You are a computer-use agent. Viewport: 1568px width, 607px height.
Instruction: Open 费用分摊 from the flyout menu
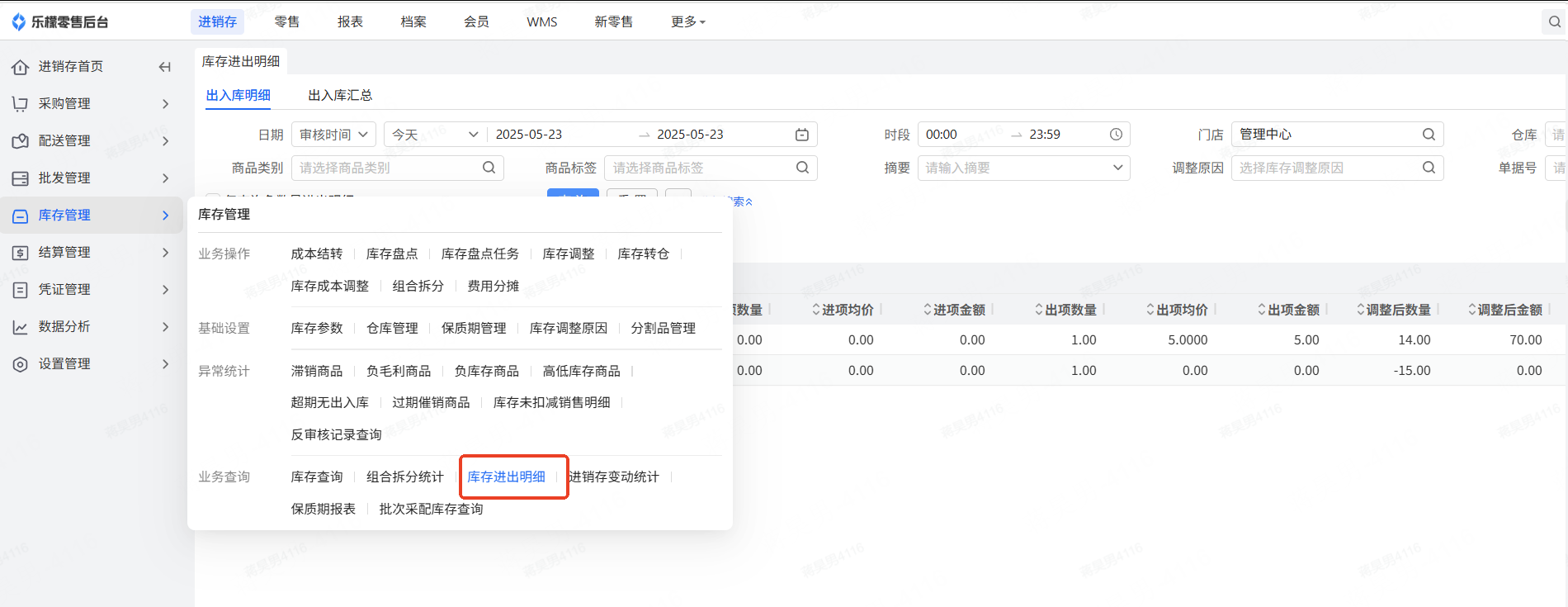tap(494, 287)
